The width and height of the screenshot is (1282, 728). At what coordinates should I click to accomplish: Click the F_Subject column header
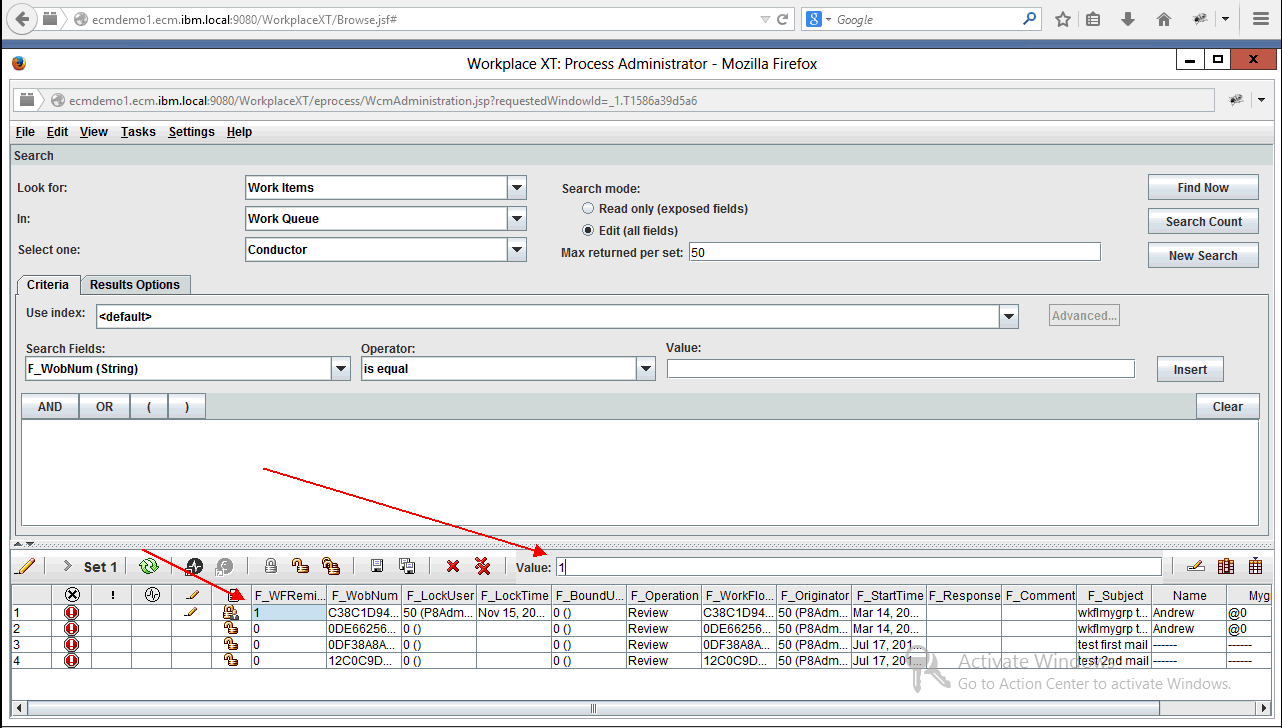point(1115,595)
